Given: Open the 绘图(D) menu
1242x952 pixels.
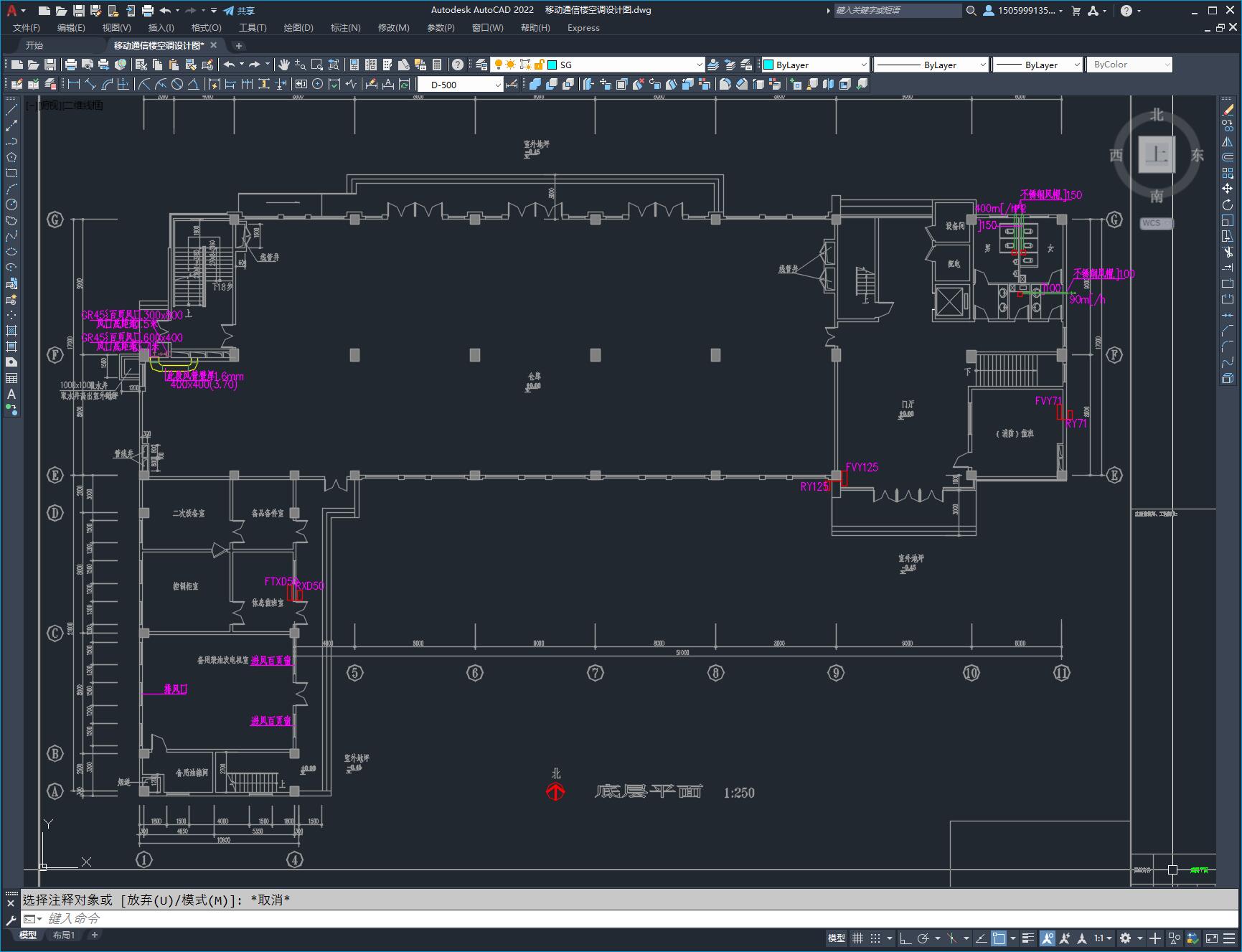Looking at the screenshot, I should (298, 28).
